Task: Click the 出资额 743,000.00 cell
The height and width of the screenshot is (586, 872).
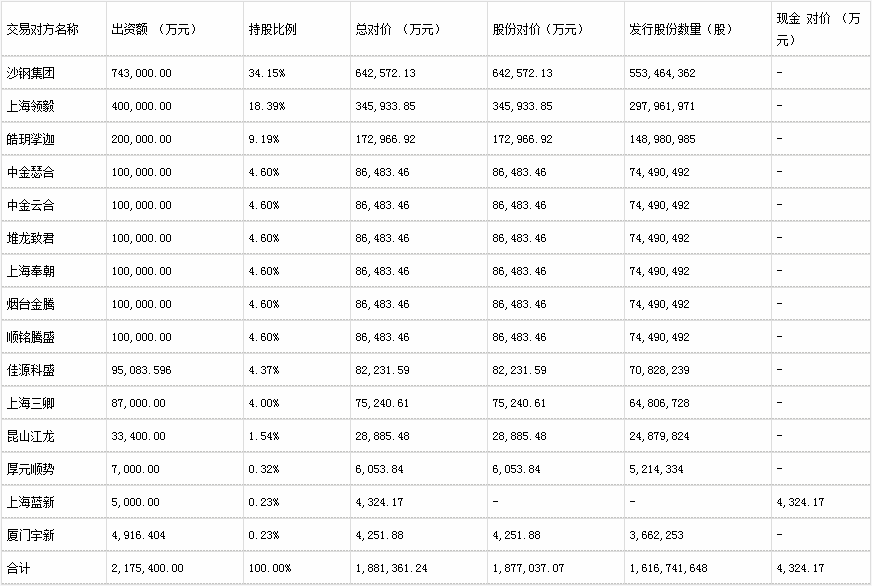Action: pyautogui.click(x=175, y=73)
